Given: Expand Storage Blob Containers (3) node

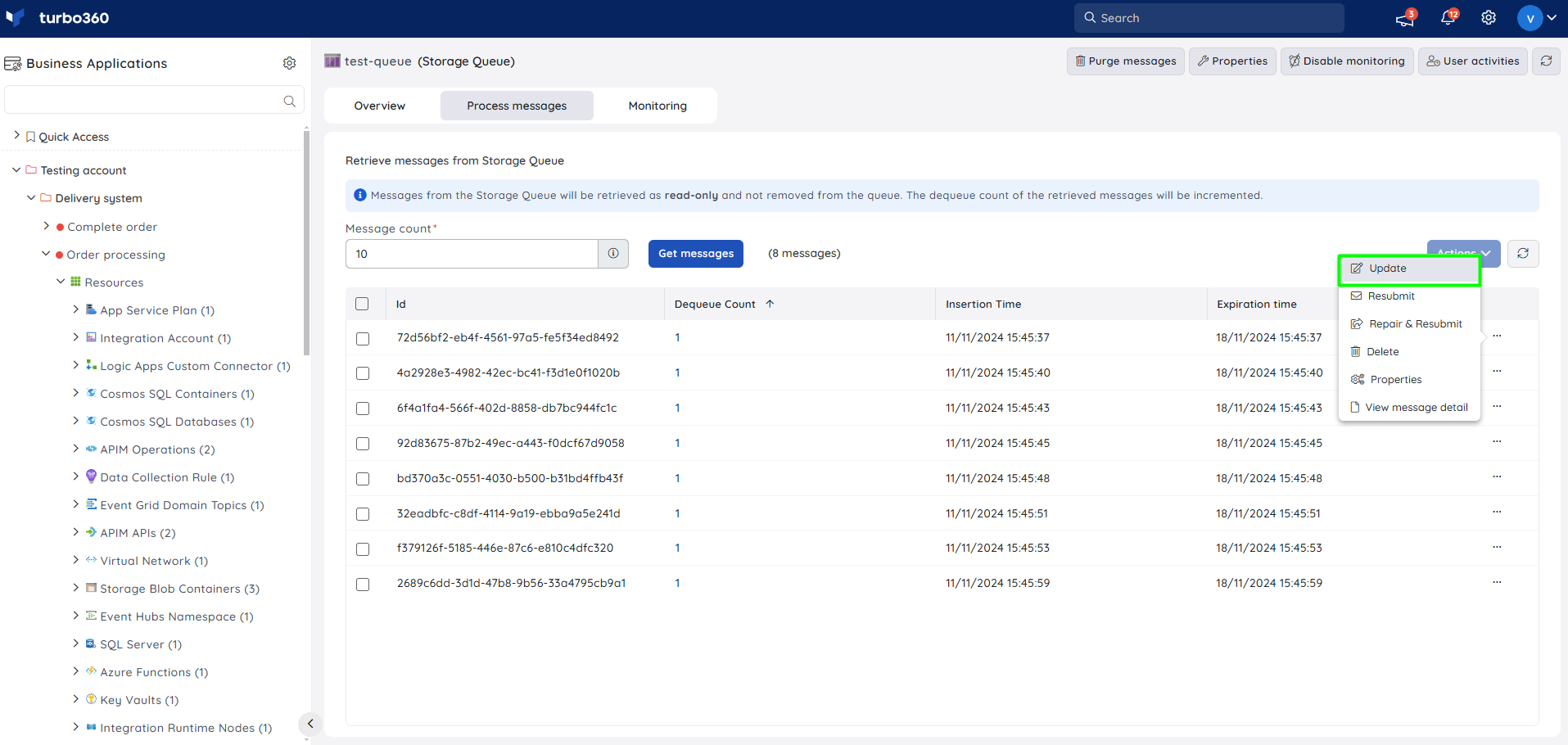Looking at the screenshot, I should tap(75, 587).
